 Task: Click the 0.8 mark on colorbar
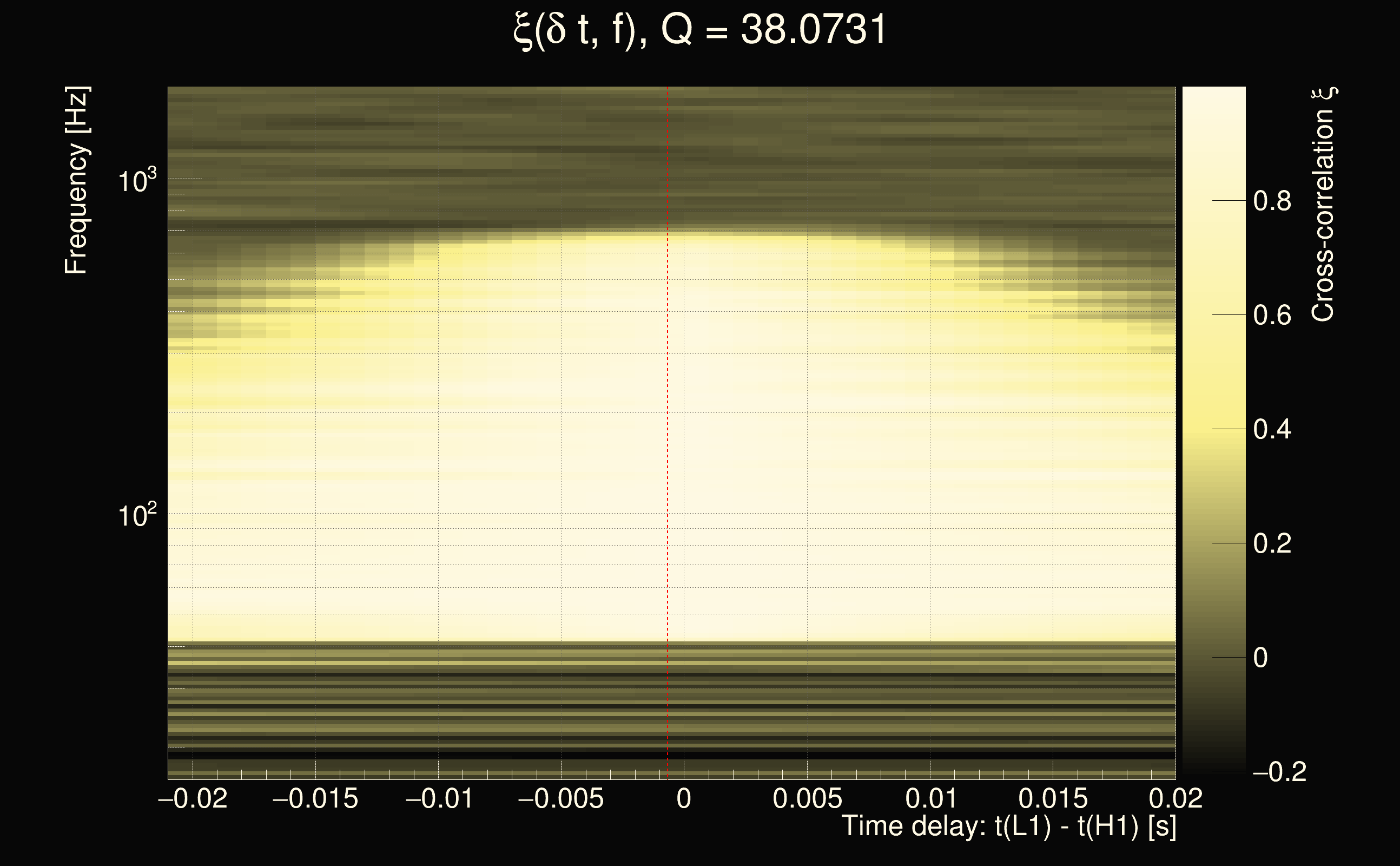[1272, 201]
